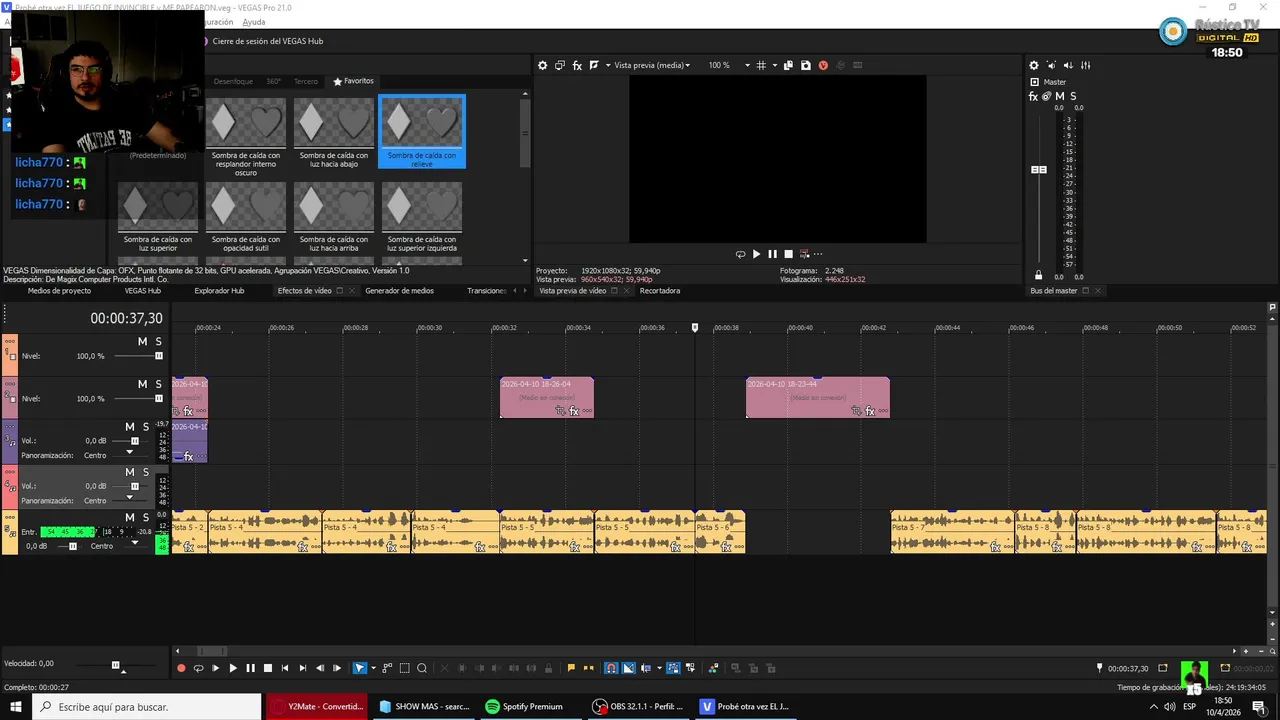1280x720 pixels.
Task: Switch to the Explorador Hub tab
Action: [x=219, y=291]
